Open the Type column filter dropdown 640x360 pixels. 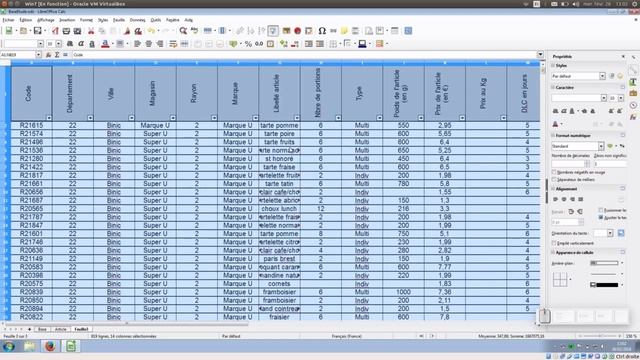pyautogui.click(x=379, y=118)
